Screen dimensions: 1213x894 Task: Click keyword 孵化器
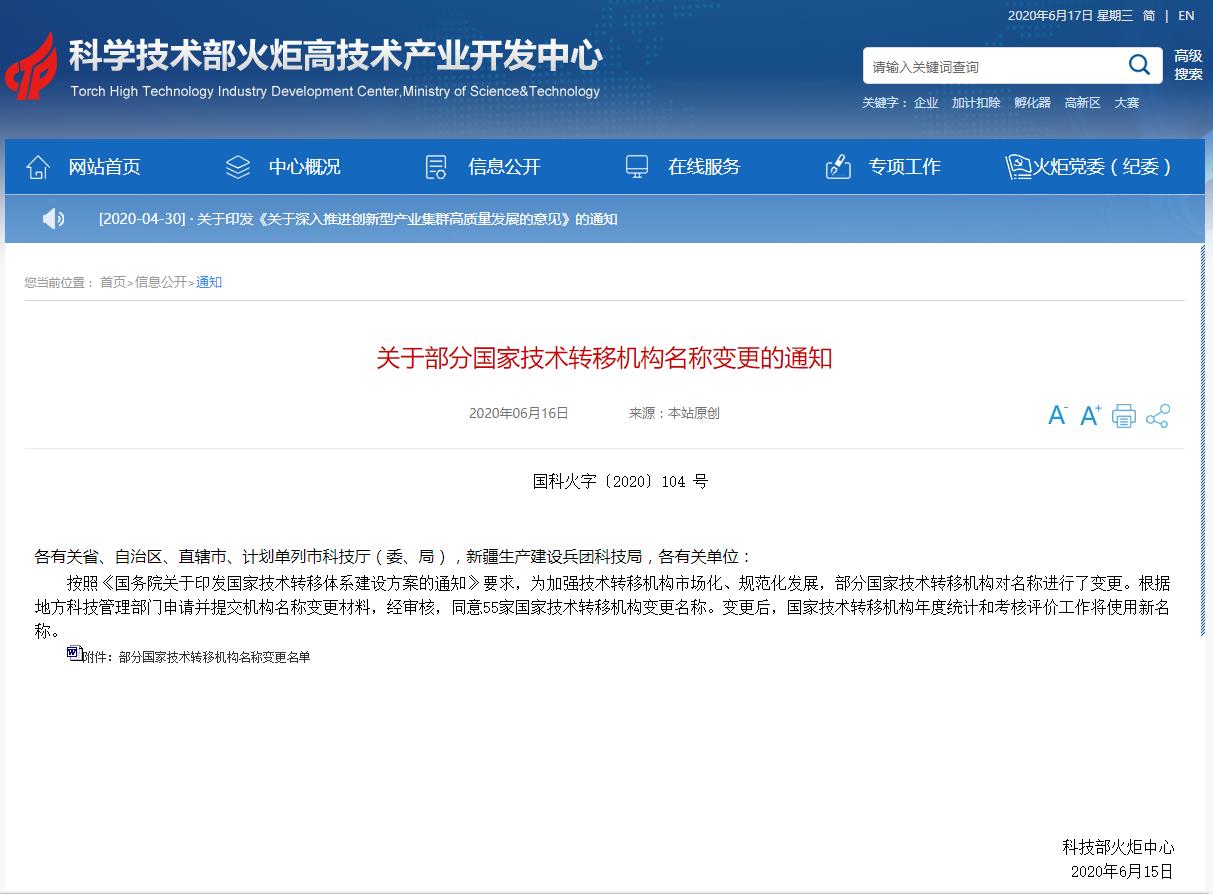click(1032, 103)
